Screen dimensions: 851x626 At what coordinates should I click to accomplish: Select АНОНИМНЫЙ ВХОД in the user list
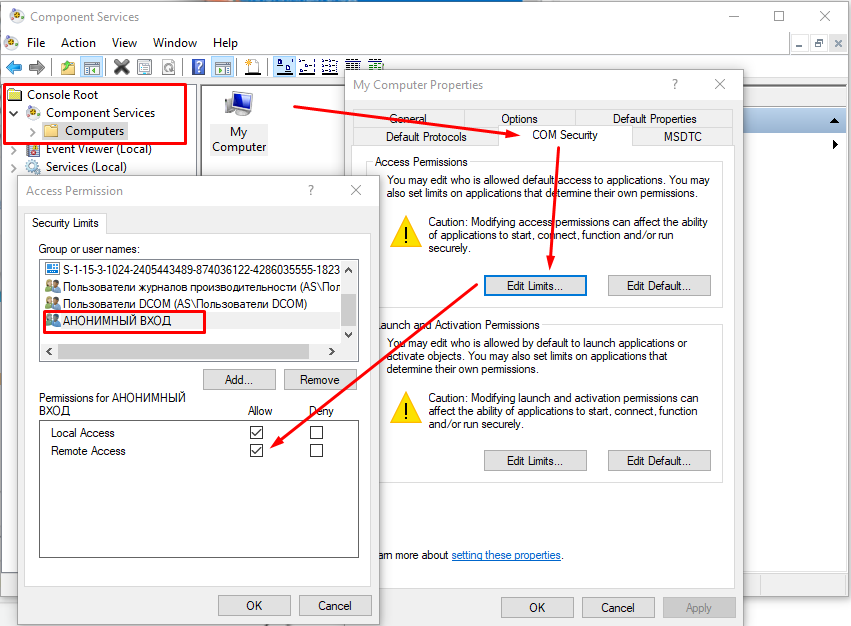click(x=118, y=321)
